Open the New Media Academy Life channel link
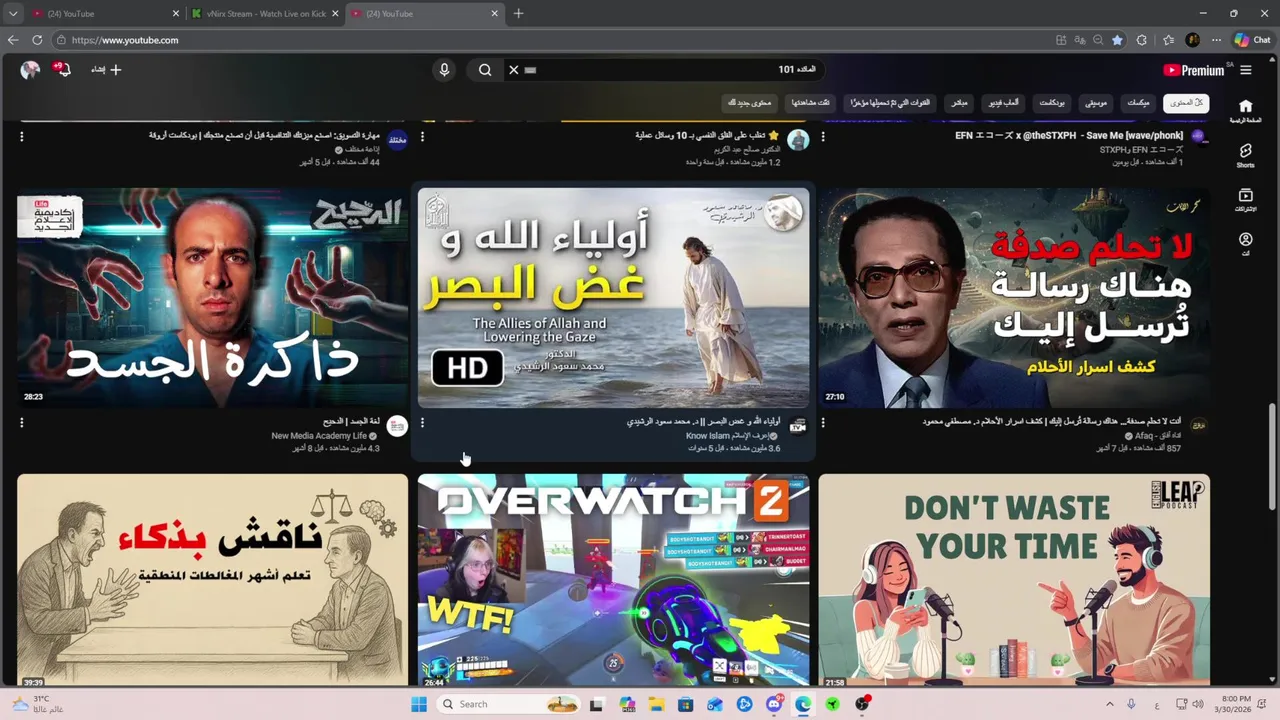The width and height of the screenshot is (1280, 720). point(319,436)
